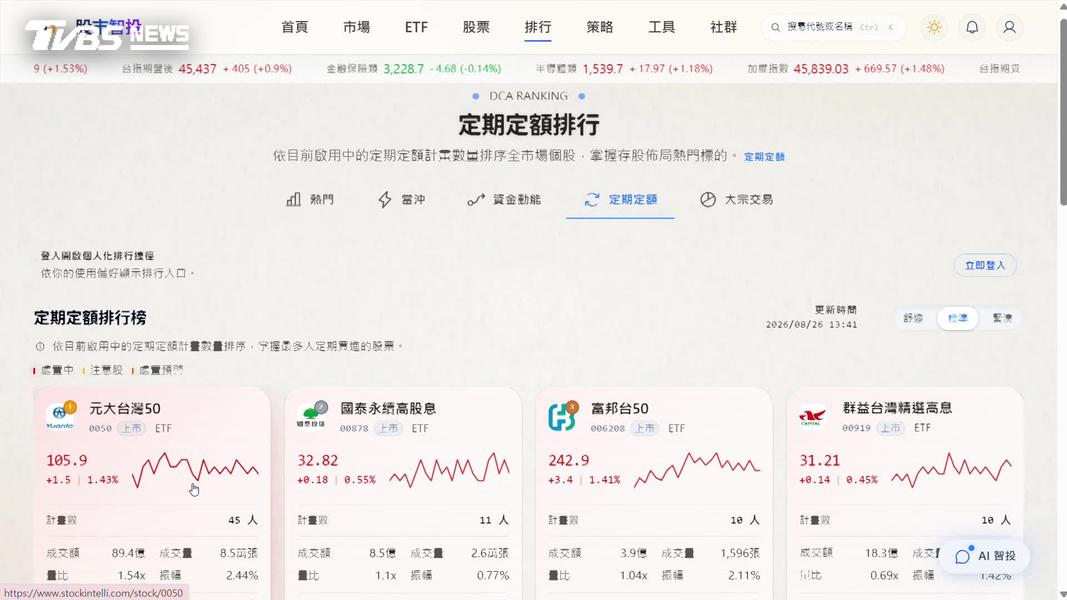Click the 群益台灣精選高息 price sparkline chart

click(951, 469)
